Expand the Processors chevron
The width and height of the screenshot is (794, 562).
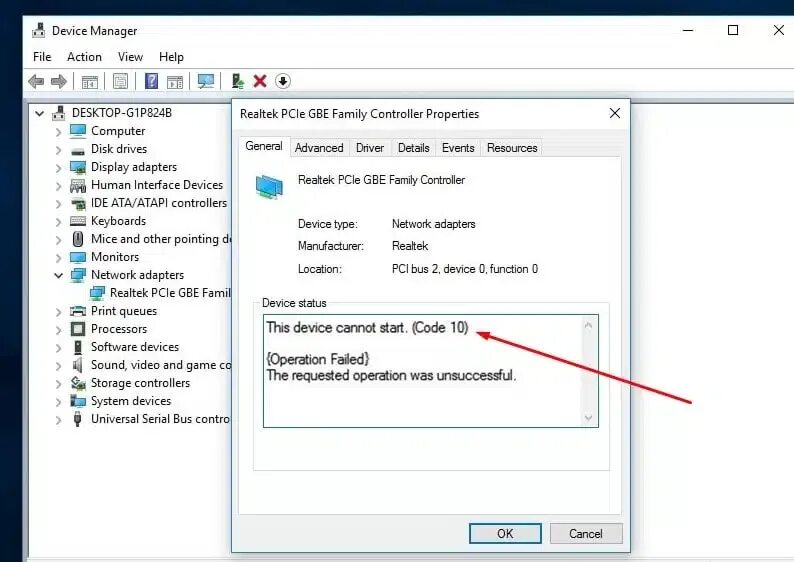pyautogui.click(x=58, y=330)
